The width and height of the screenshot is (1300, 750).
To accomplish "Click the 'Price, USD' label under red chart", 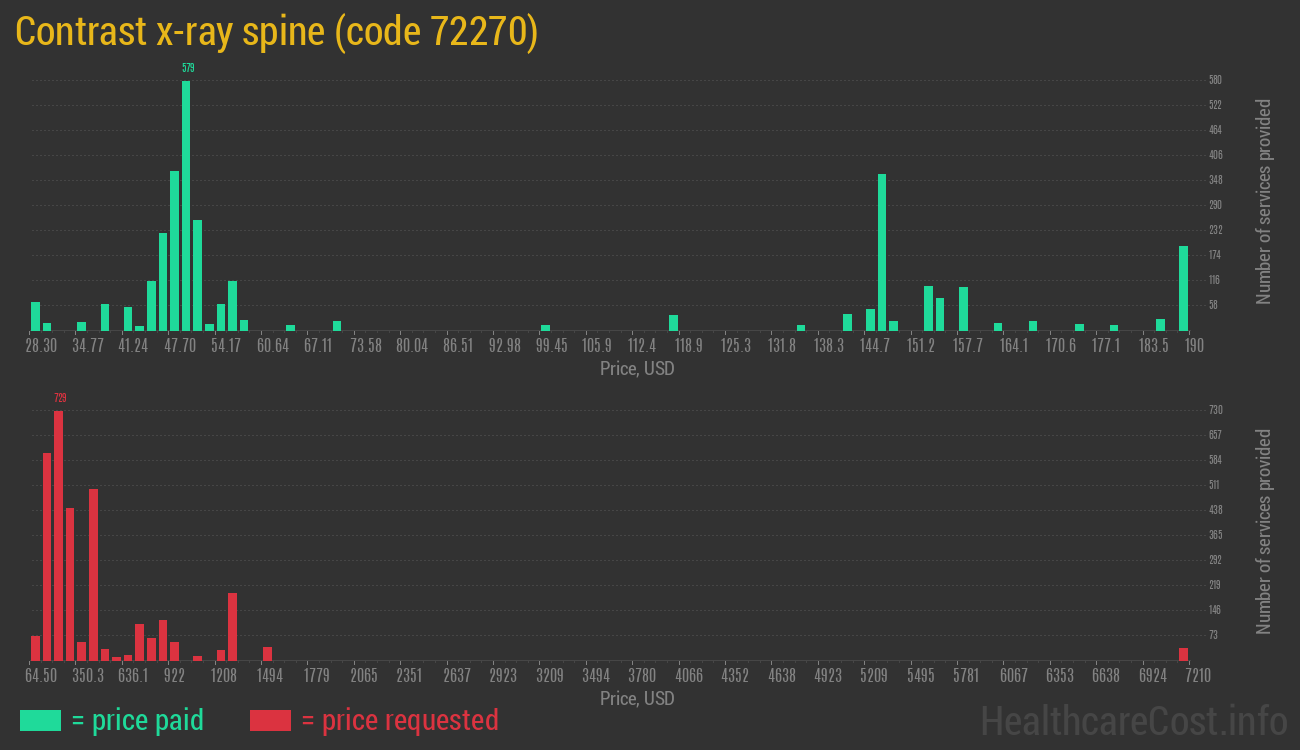I will click(637, 698).
